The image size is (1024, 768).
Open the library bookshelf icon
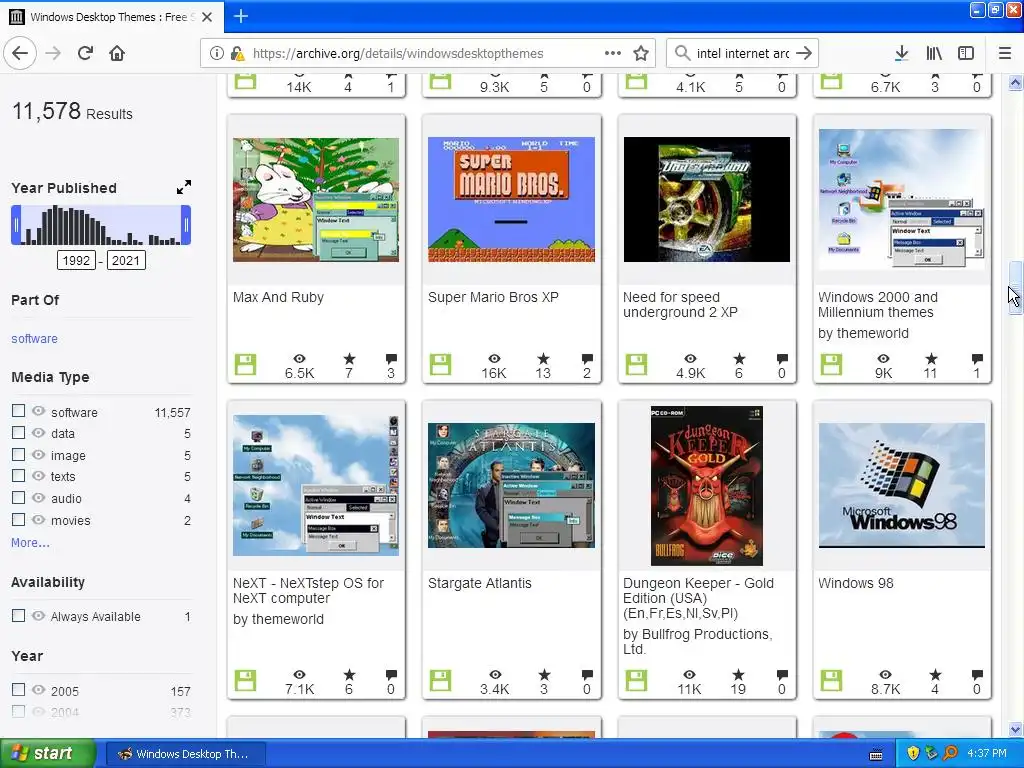(x=934, y=53)
